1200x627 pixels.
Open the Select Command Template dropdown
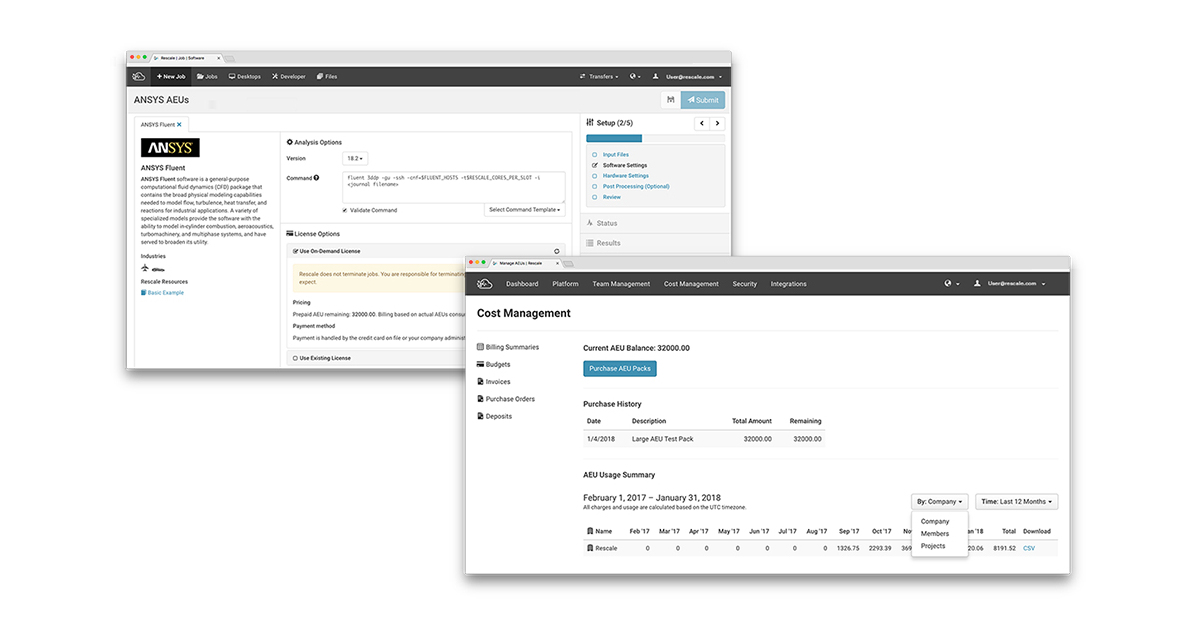tap(524, 210)
